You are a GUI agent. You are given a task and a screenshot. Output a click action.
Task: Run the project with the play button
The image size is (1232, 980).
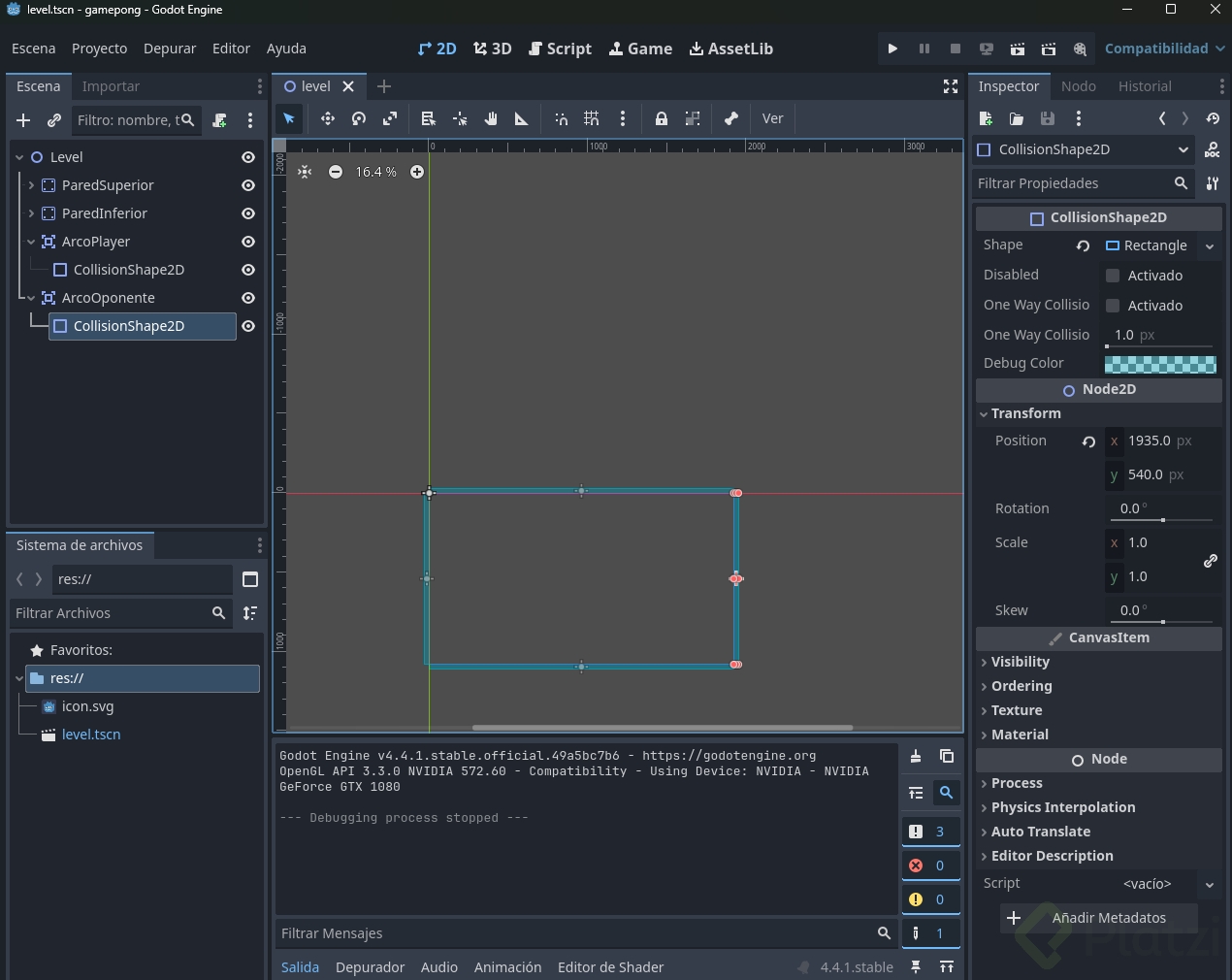(892, 49)
